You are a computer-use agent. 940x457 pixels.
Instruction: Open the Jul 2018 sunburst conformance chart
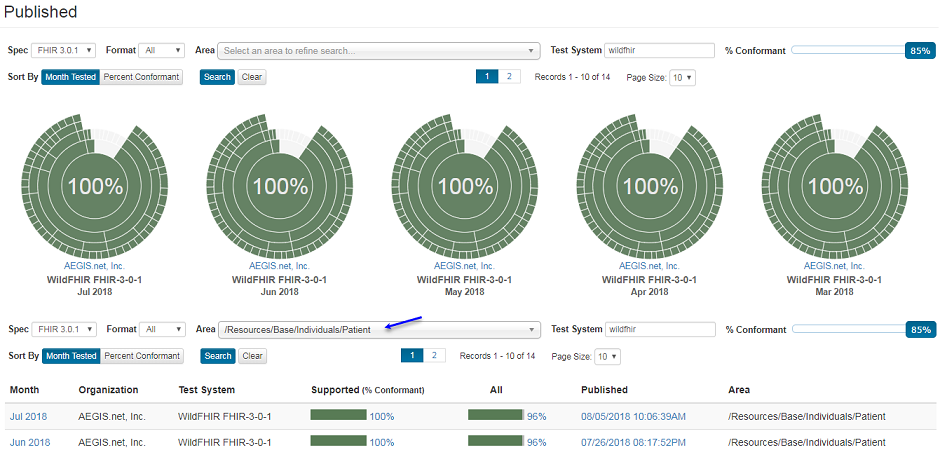point(95,186)
